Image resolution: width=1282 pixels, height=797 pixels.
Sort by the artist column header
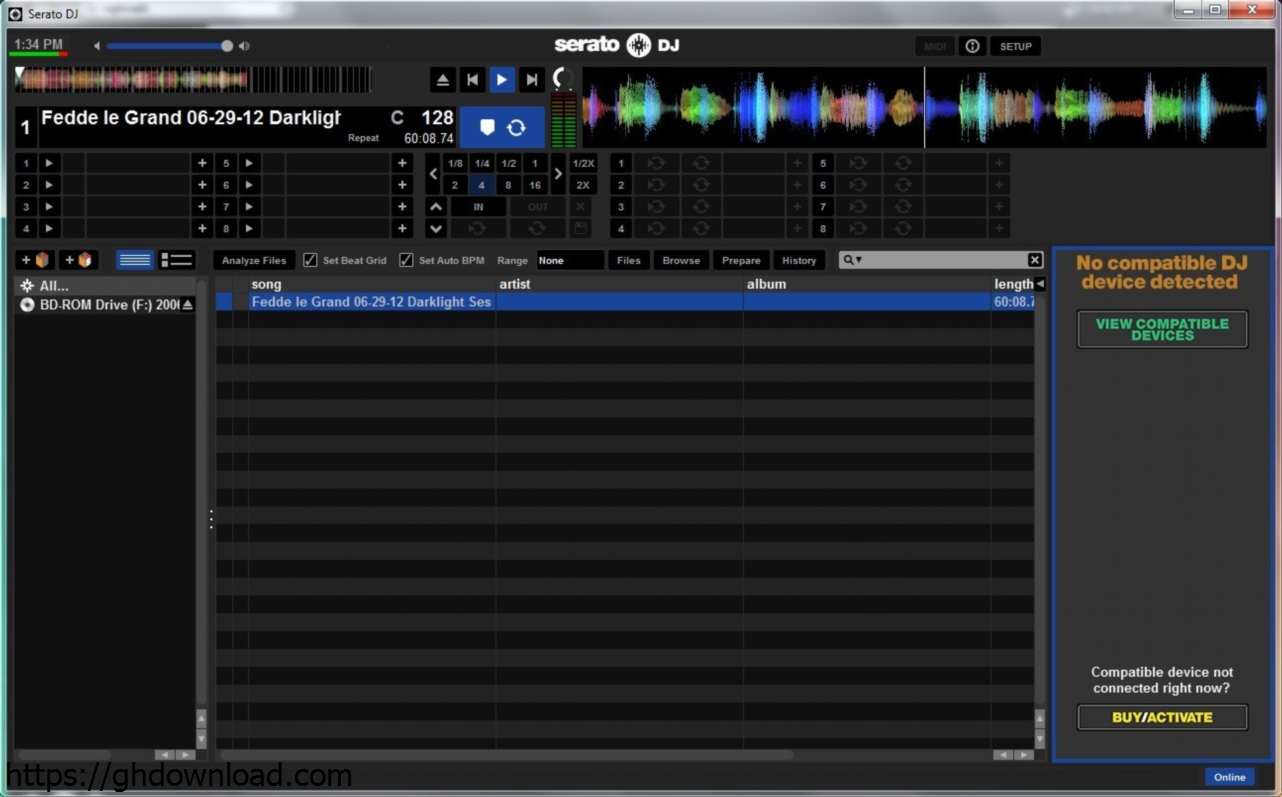[x=620, y=284]
